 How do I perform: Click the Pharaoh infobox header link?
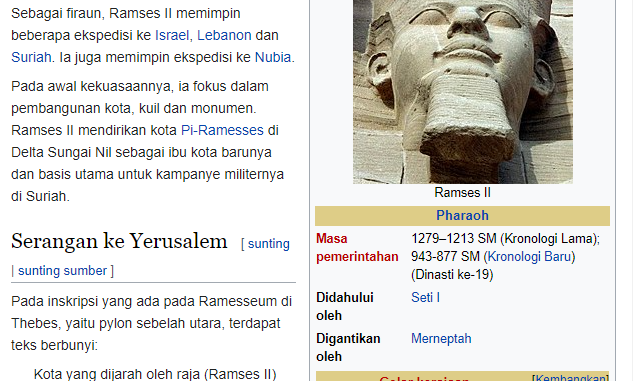pos(462,216)
